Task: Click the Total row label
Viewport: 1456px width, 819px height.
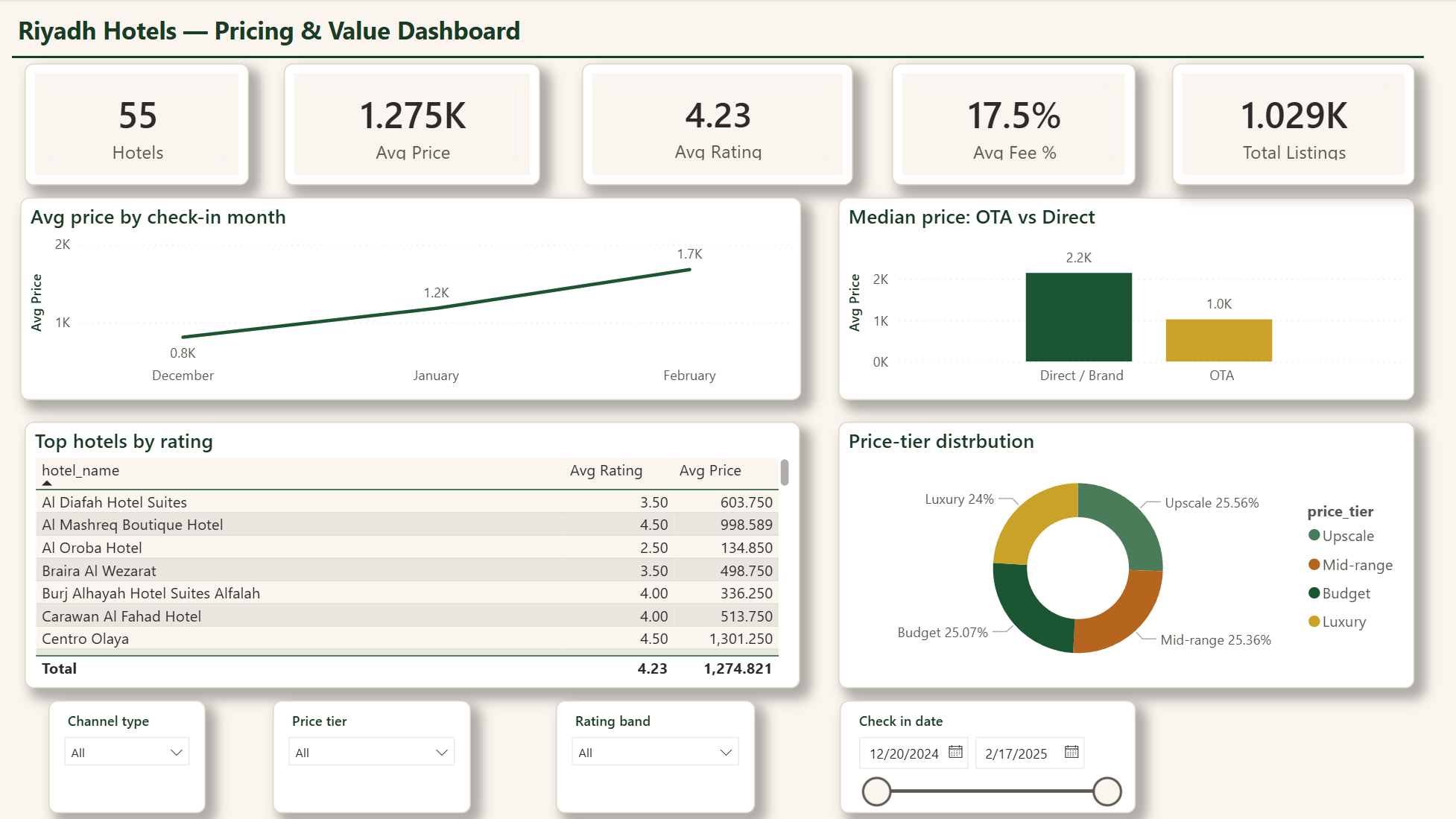Action: pos(59,668)
